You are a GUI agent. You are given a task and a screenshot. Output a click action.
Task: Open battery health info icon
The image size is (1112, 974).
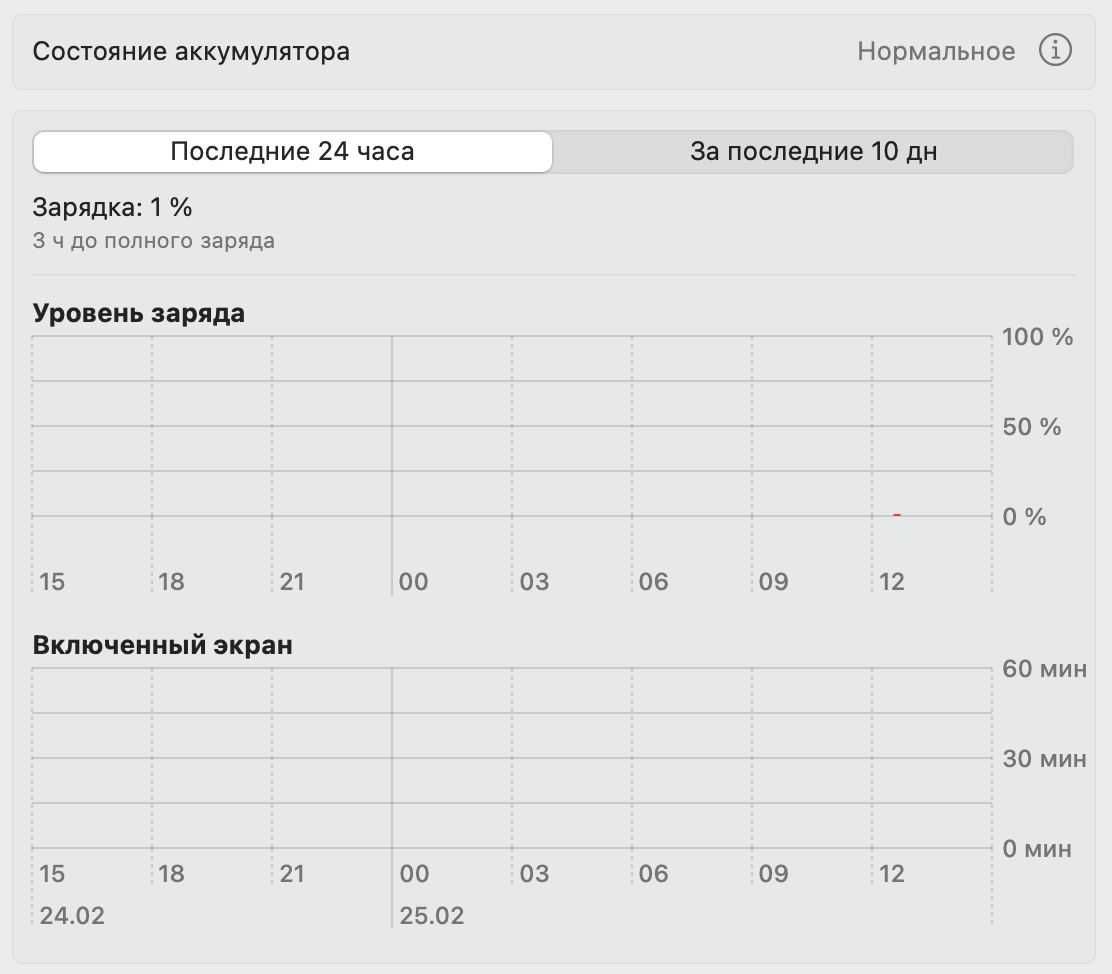point(1055,50)
